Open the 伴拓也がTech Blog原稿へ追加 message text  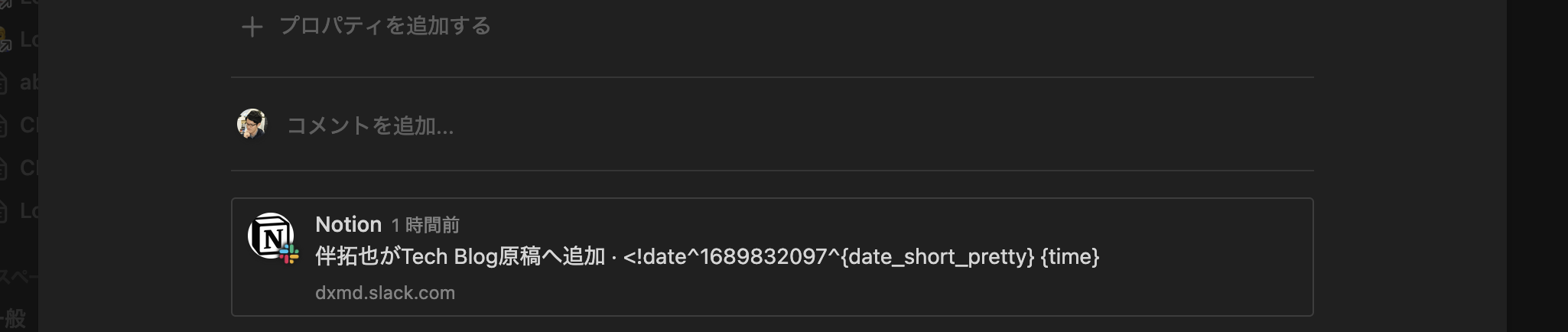pos(460,256)
